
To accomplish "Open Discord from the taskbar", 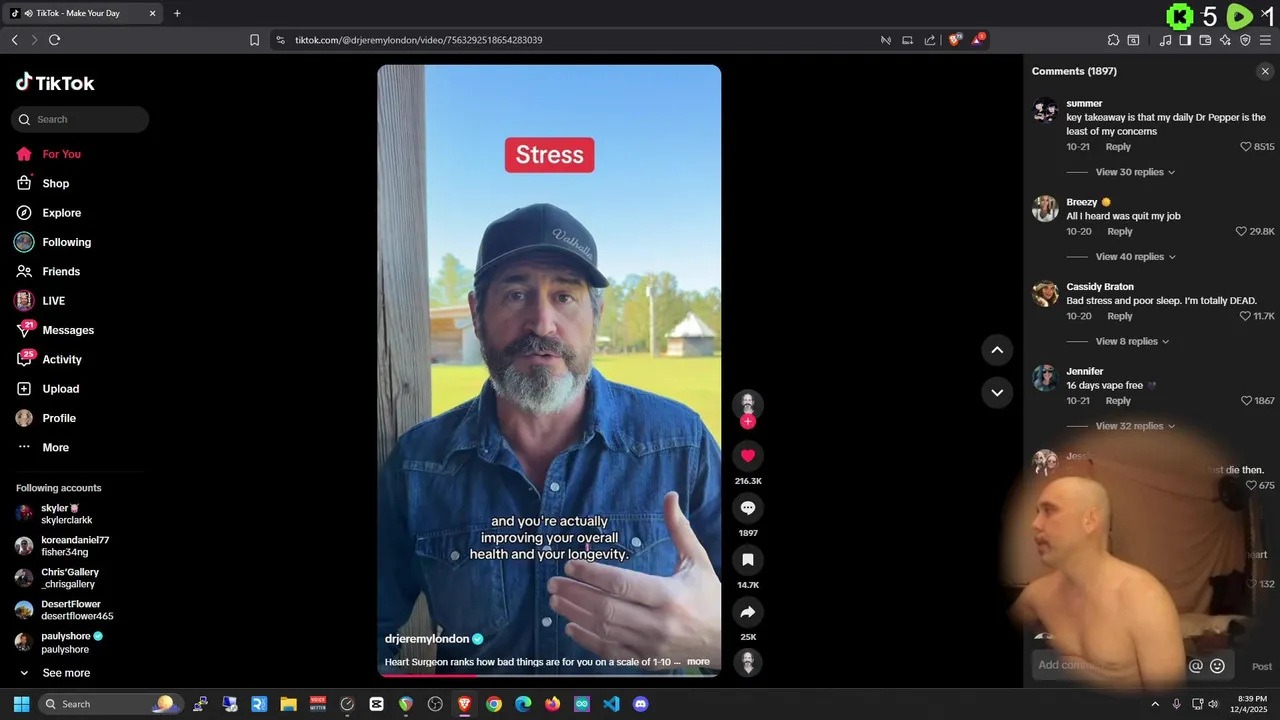I will click(641, 704).
